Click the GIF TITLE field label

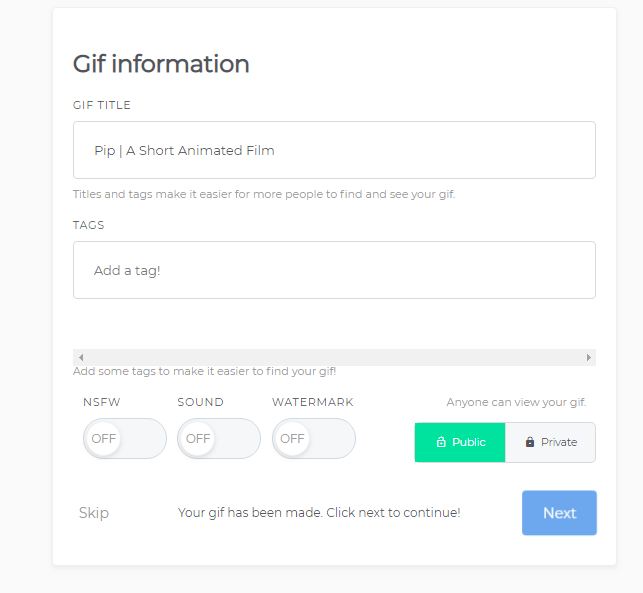pyautogui.click(x=102, y=105)
